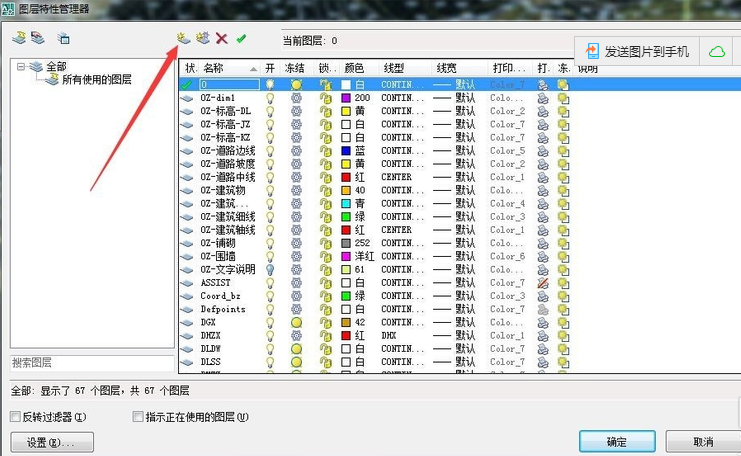The image size is (741, 456).
Task: Click the Layer States Manager icon
Action: click(x=63, y=39)
